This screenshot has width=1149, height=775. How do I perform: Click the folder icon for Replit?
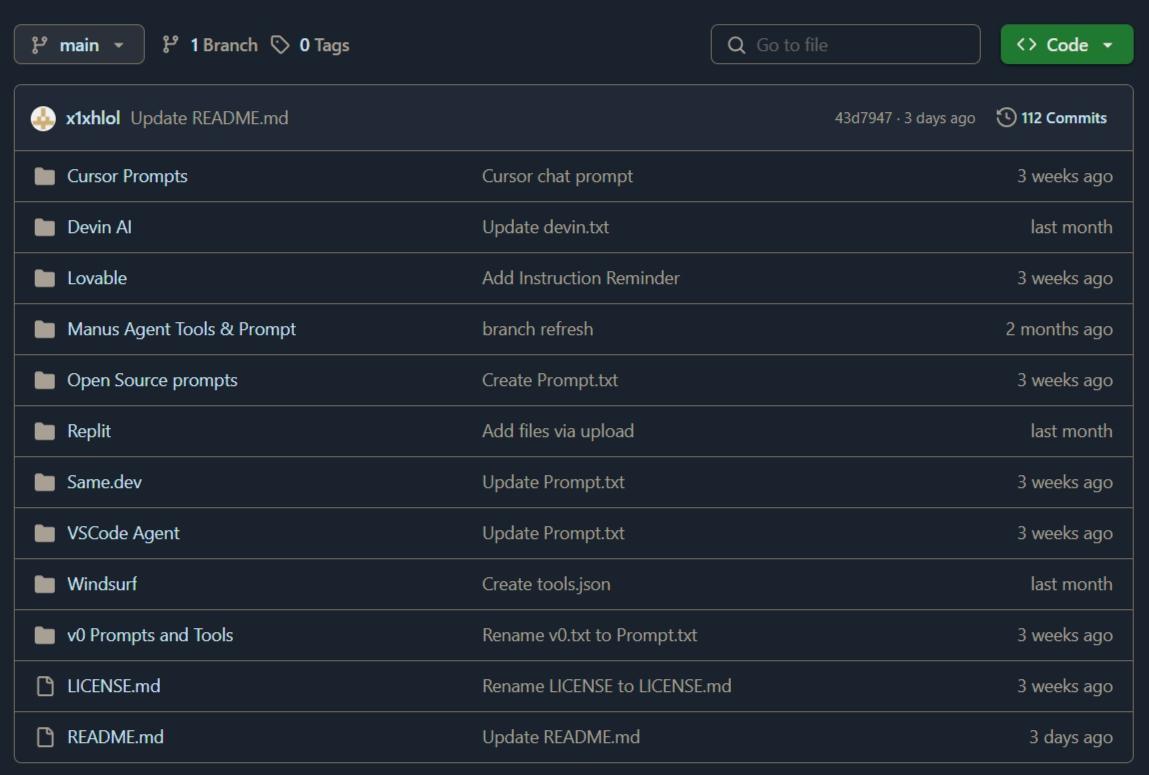pyautogui.click(x=45, y=431)
